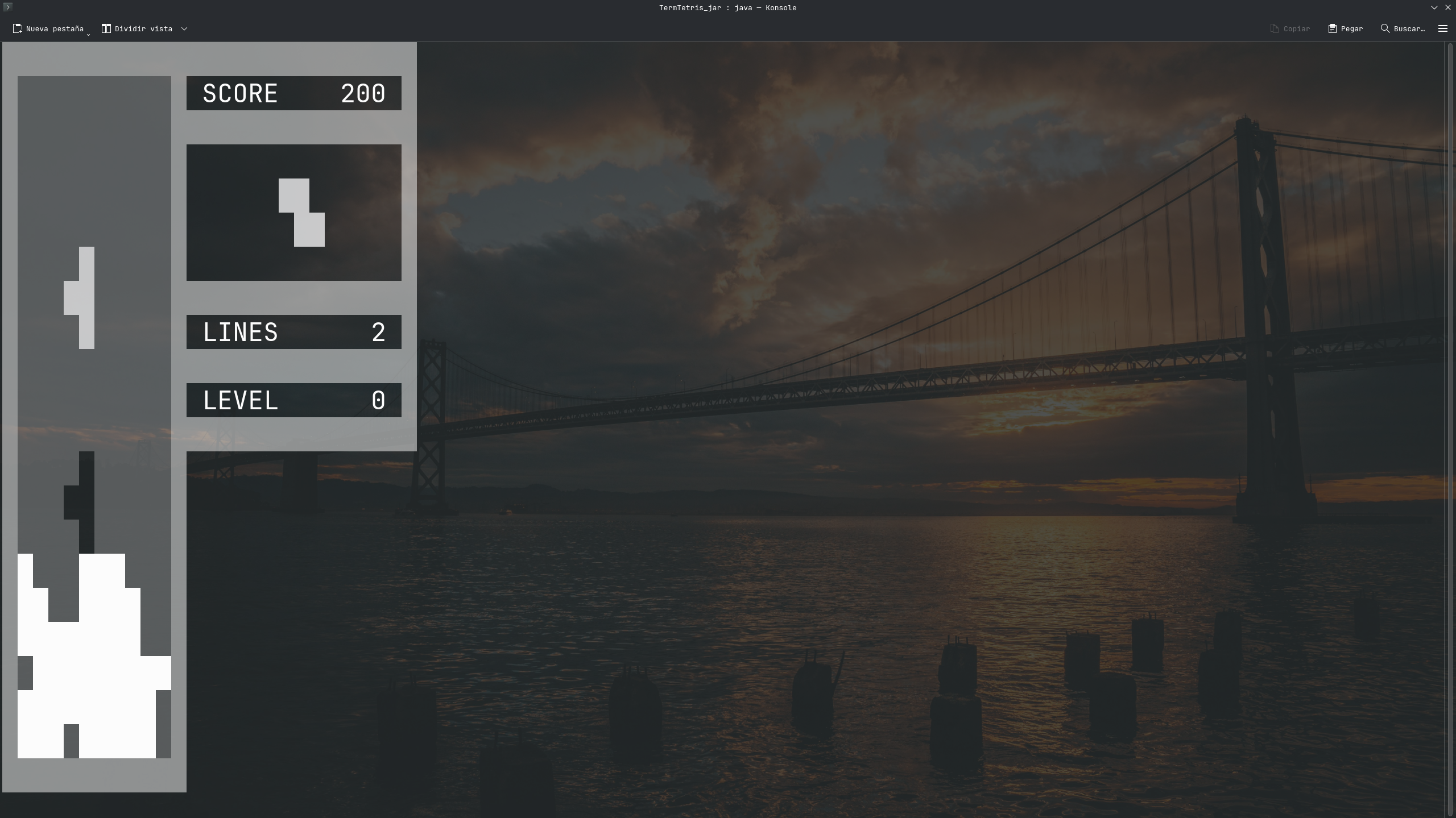
Task: Click the dark ghost piece shadow
Action: [x=86, y=503]
